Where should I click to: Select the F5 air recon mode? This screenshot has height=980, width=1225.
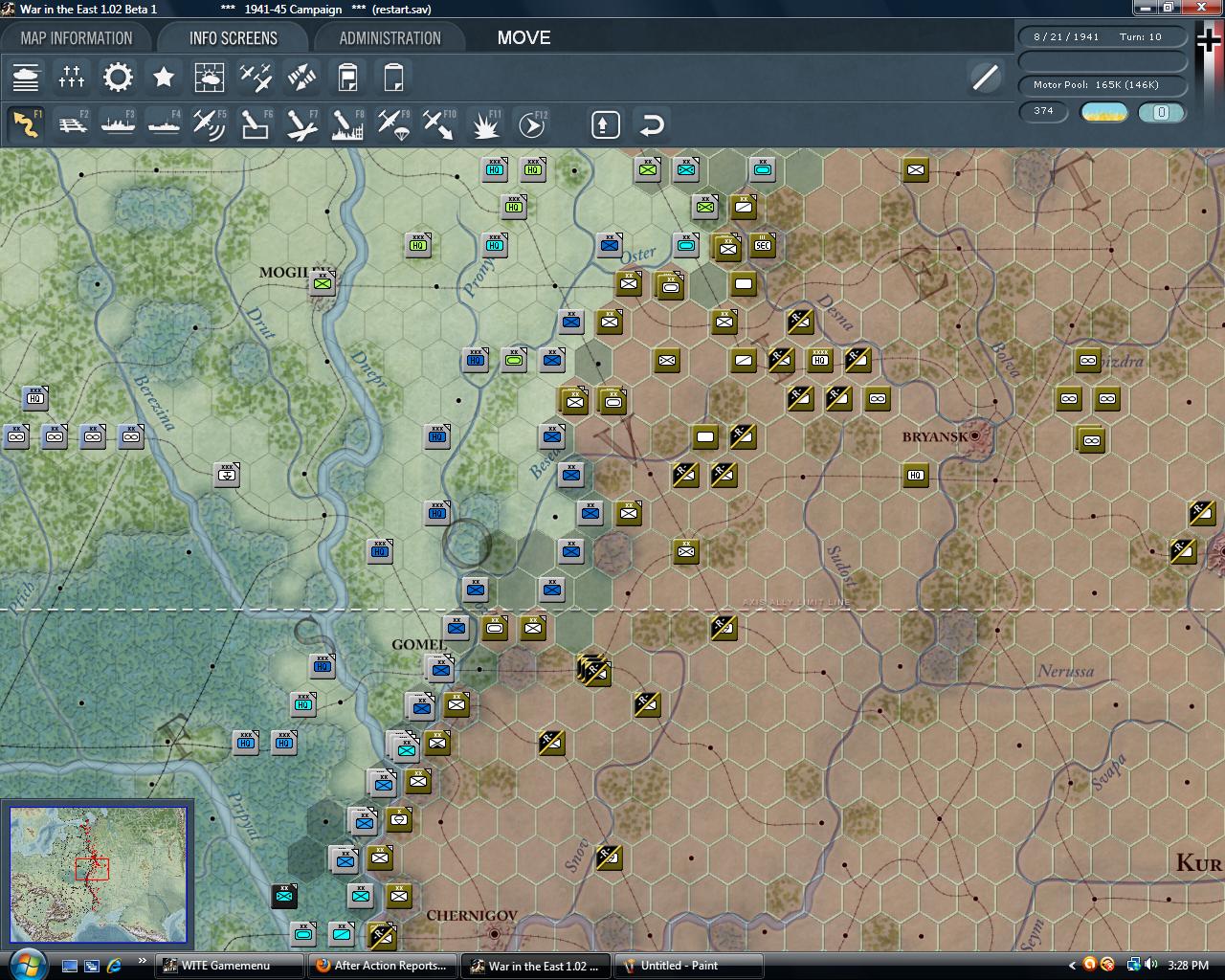(x=210, y=124)
